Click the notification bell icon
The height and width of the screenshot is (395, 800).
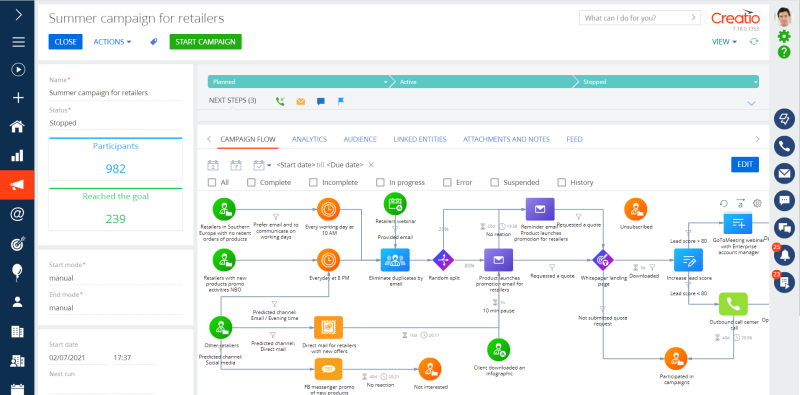coord(784,255)
